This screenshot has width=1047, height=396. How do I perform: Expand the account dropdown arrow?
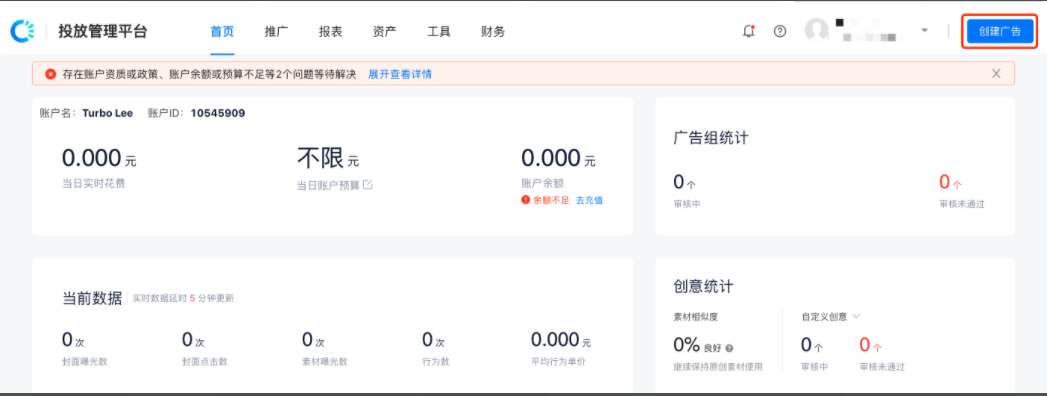point(925,31)
